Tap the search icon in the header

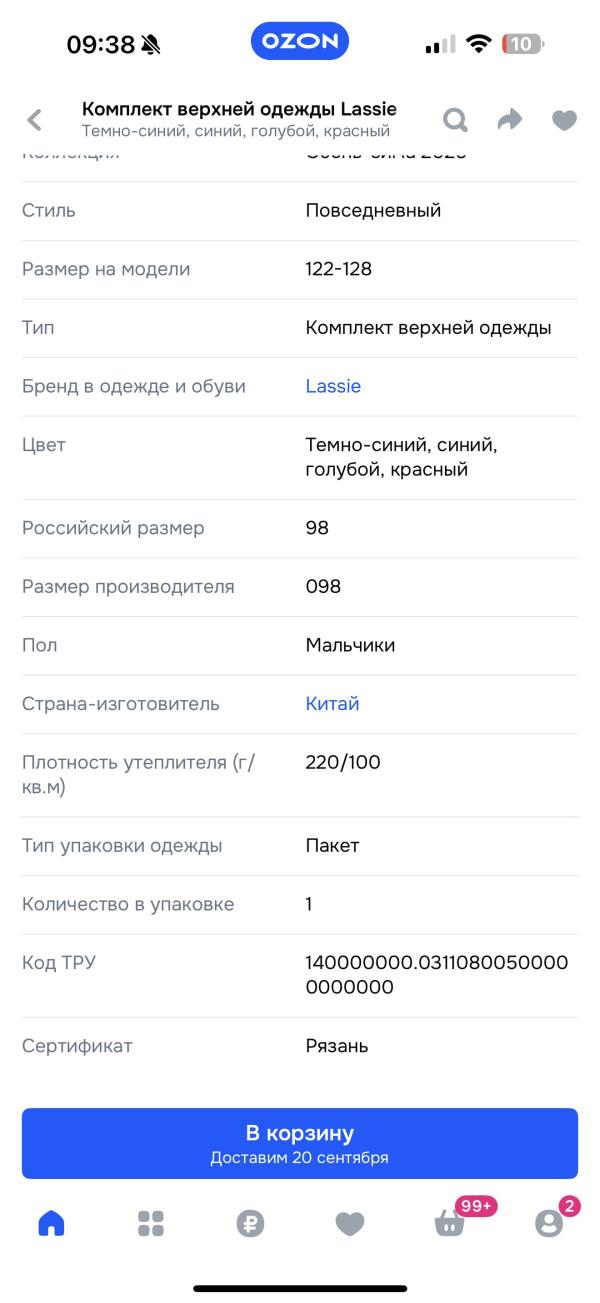[455, 118]
